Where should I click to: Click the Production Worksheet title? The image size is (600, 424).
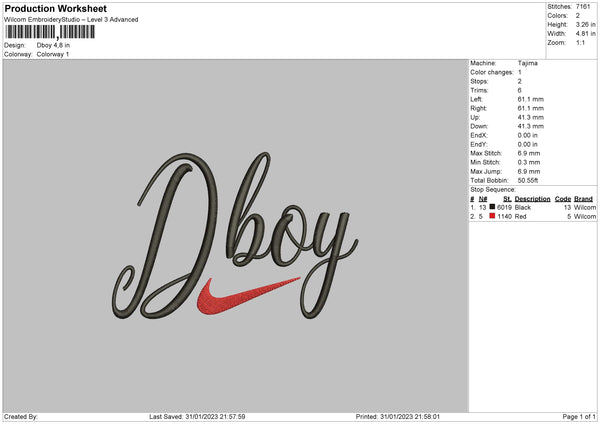click(x=55, y=8)
